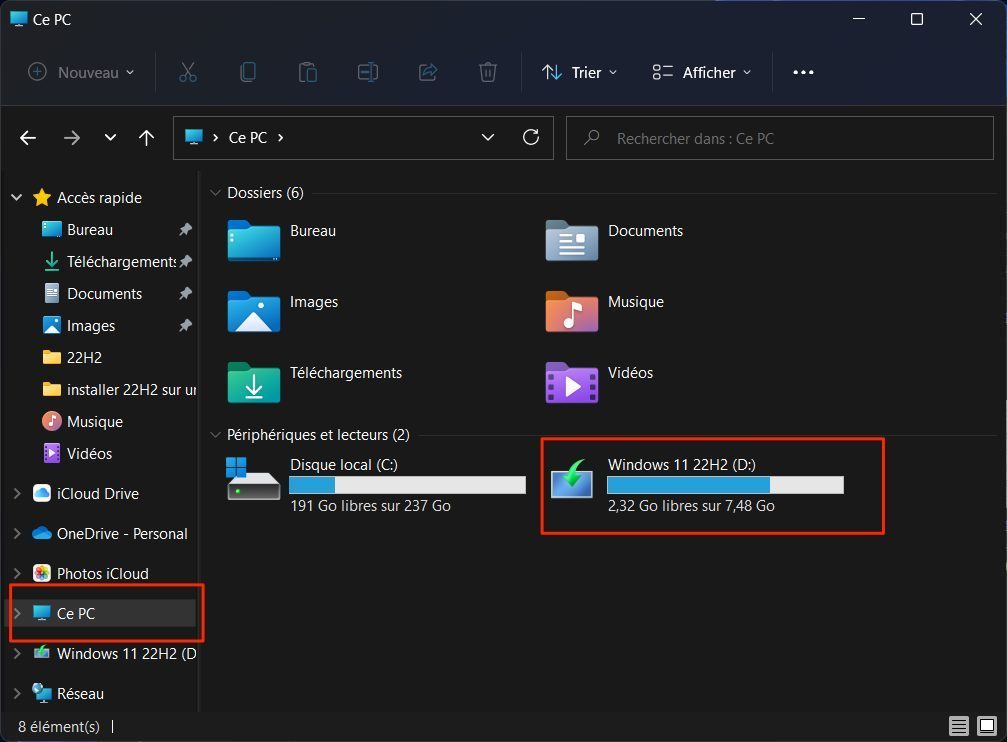Select the 22H2 folder in sidebar
Viewport: 1007px width, 742px height.
point(84,357)
